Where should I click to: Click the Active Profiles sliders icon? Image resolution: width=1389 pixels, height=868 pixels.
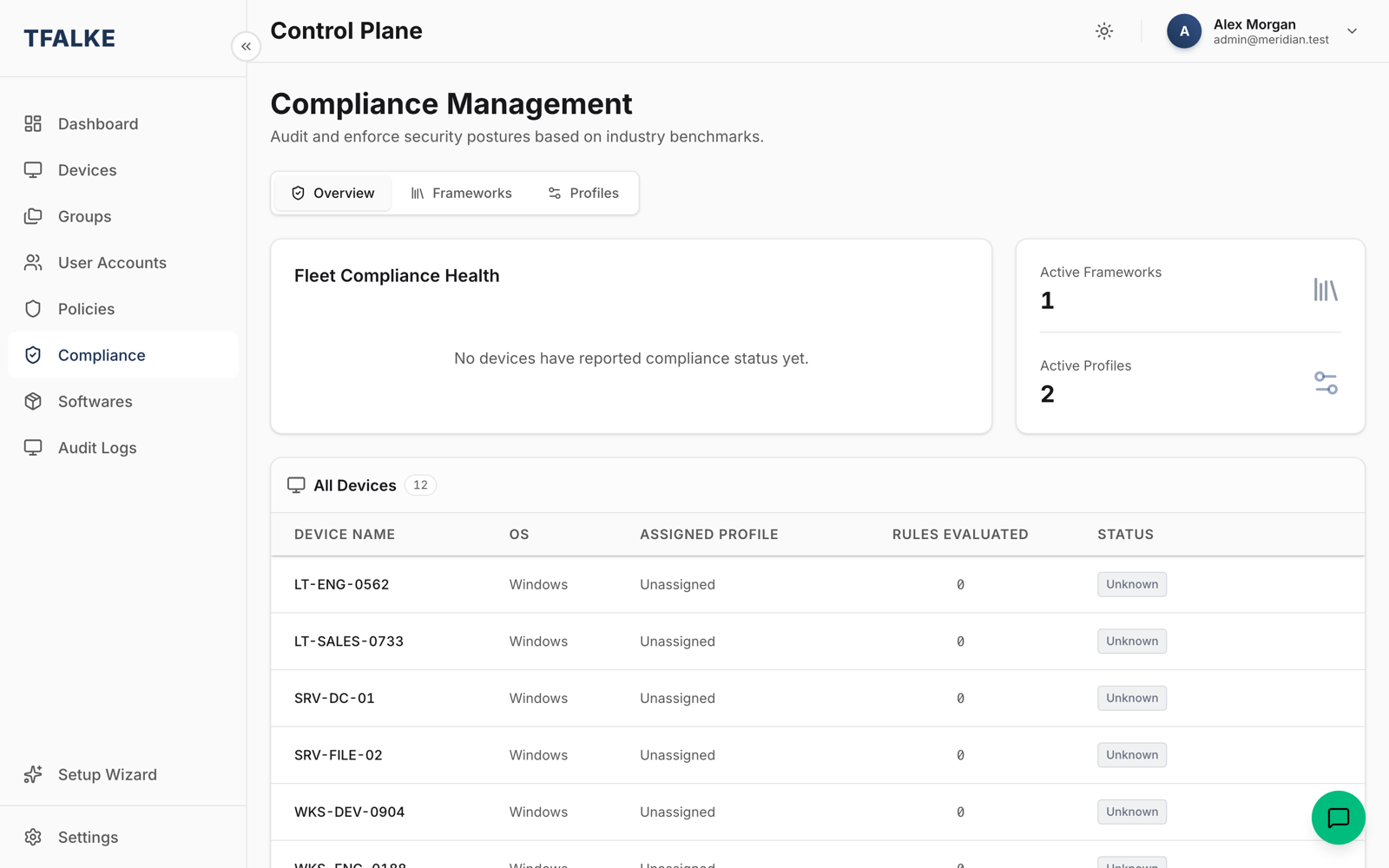click(1326, 383)
